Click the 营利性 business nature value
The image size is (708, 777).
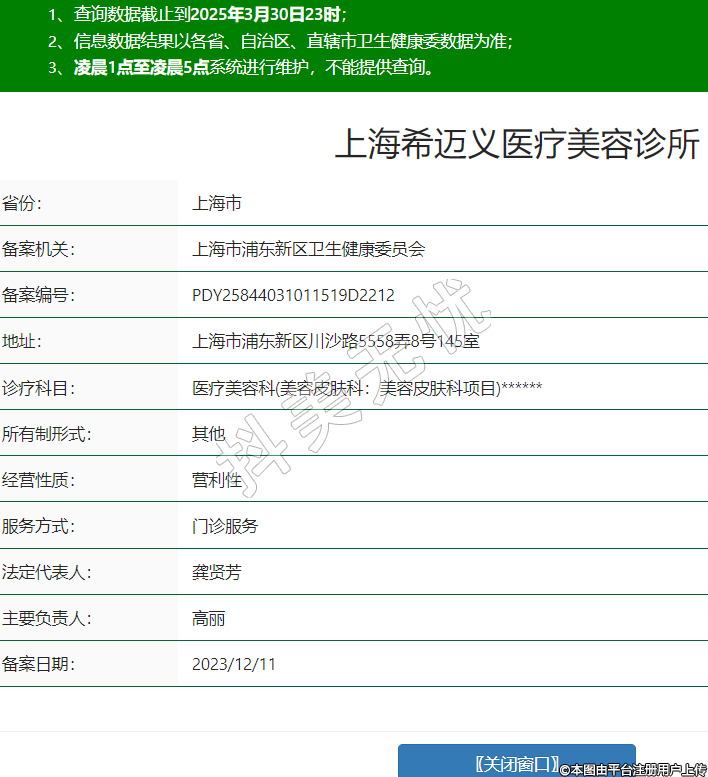tap(217, 480)
